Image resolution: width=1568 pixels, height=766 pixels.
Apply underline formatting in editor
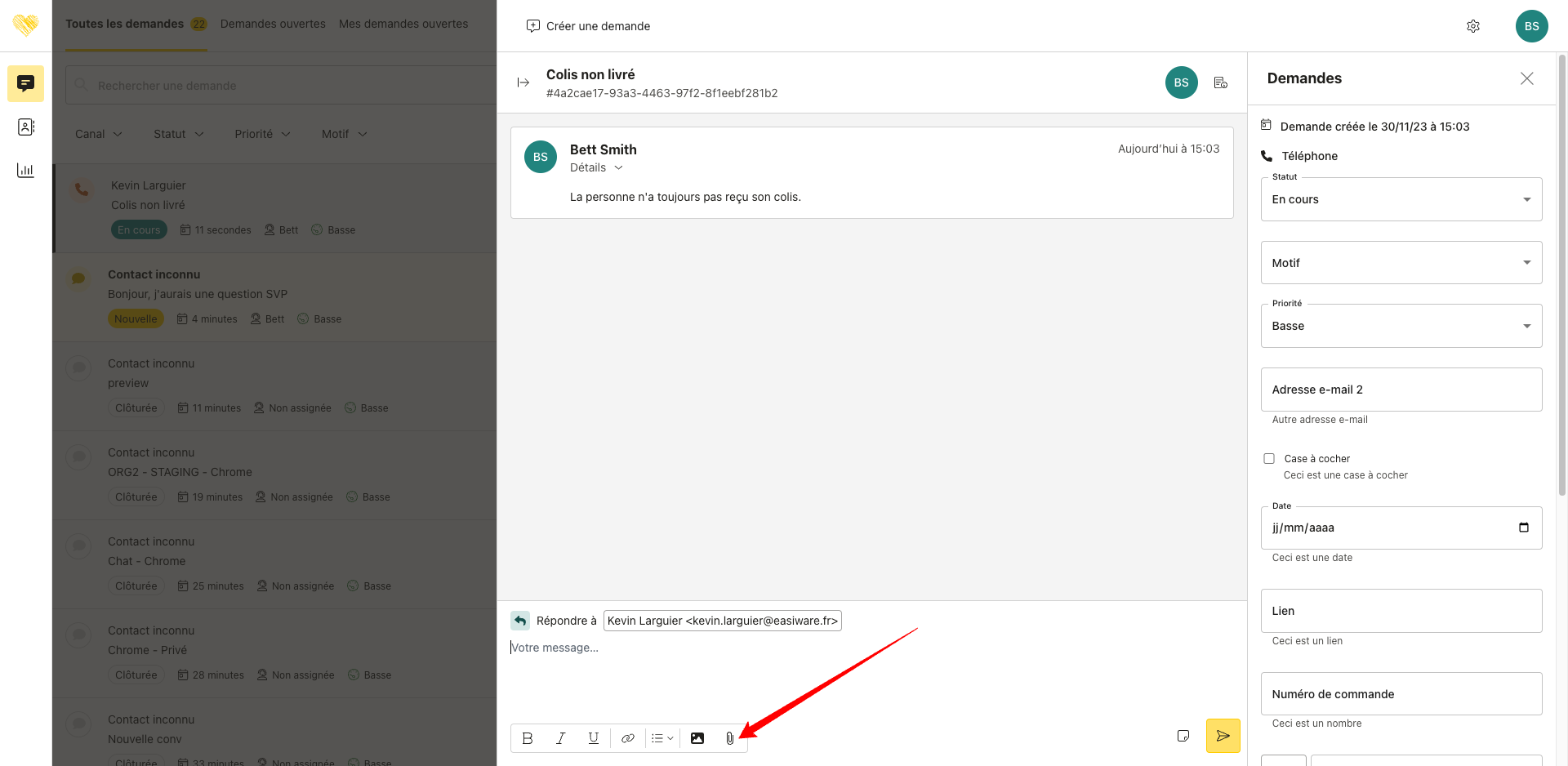coord(594,738)
